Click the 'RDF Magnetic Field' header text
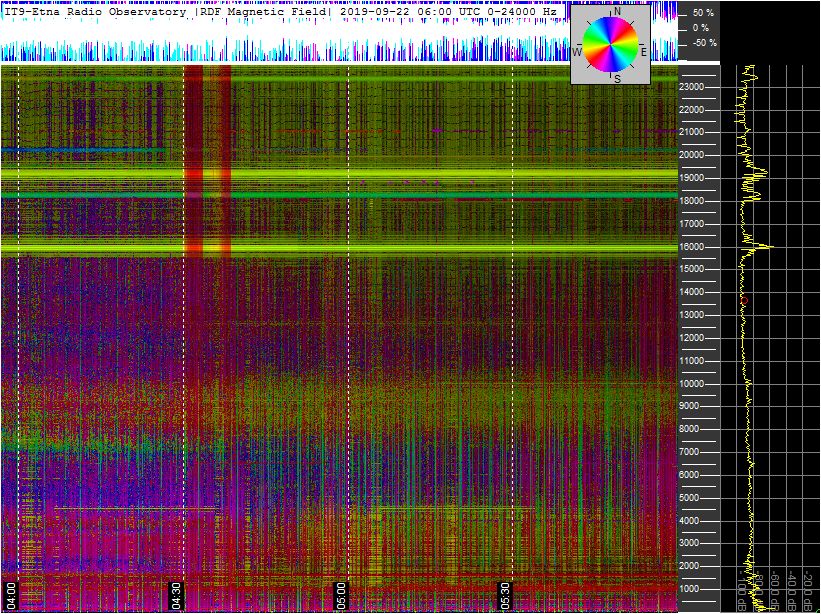821x614 pixels. pyautogui.click(x=264, y=12)
